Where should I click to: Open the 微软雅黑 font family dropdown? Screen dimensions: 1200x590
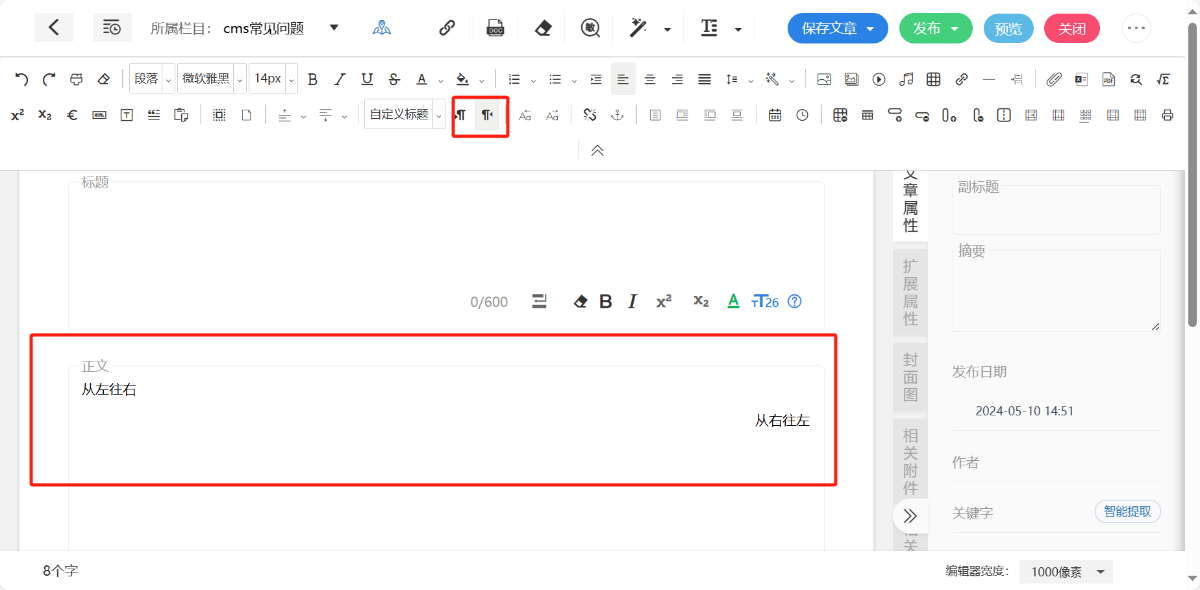click(x=211, y=79)
